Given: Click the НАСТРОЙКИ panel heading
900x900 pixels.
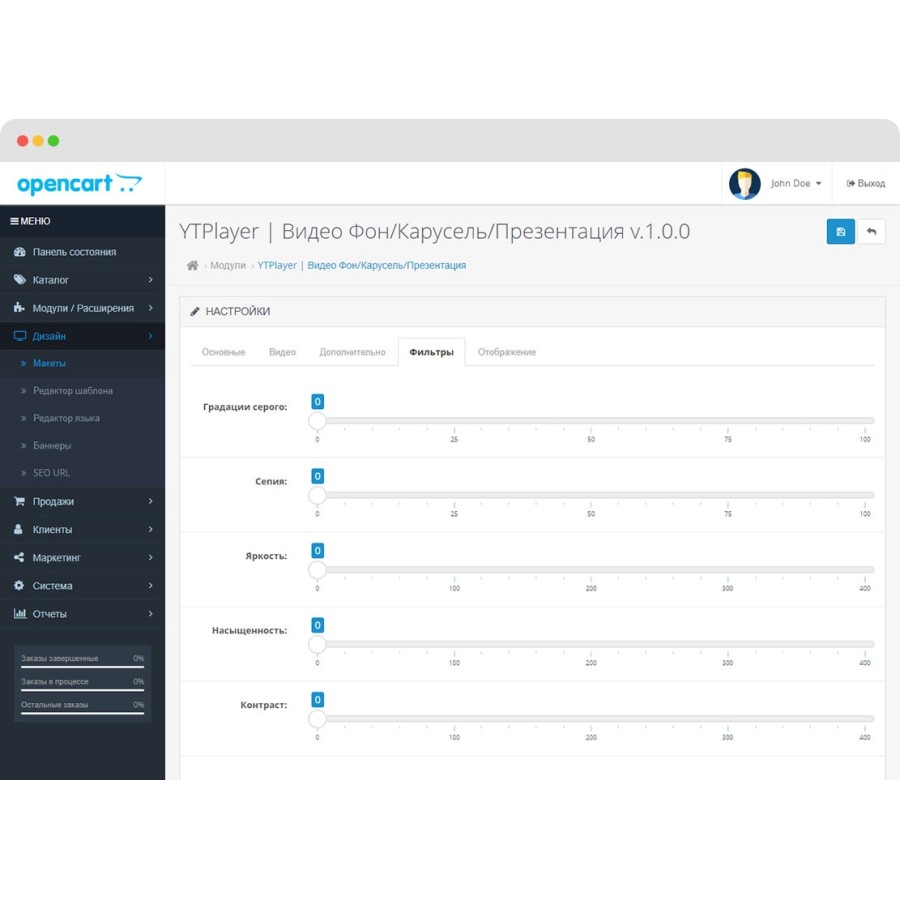Looking at the screenshot, I should pos(238,311).
